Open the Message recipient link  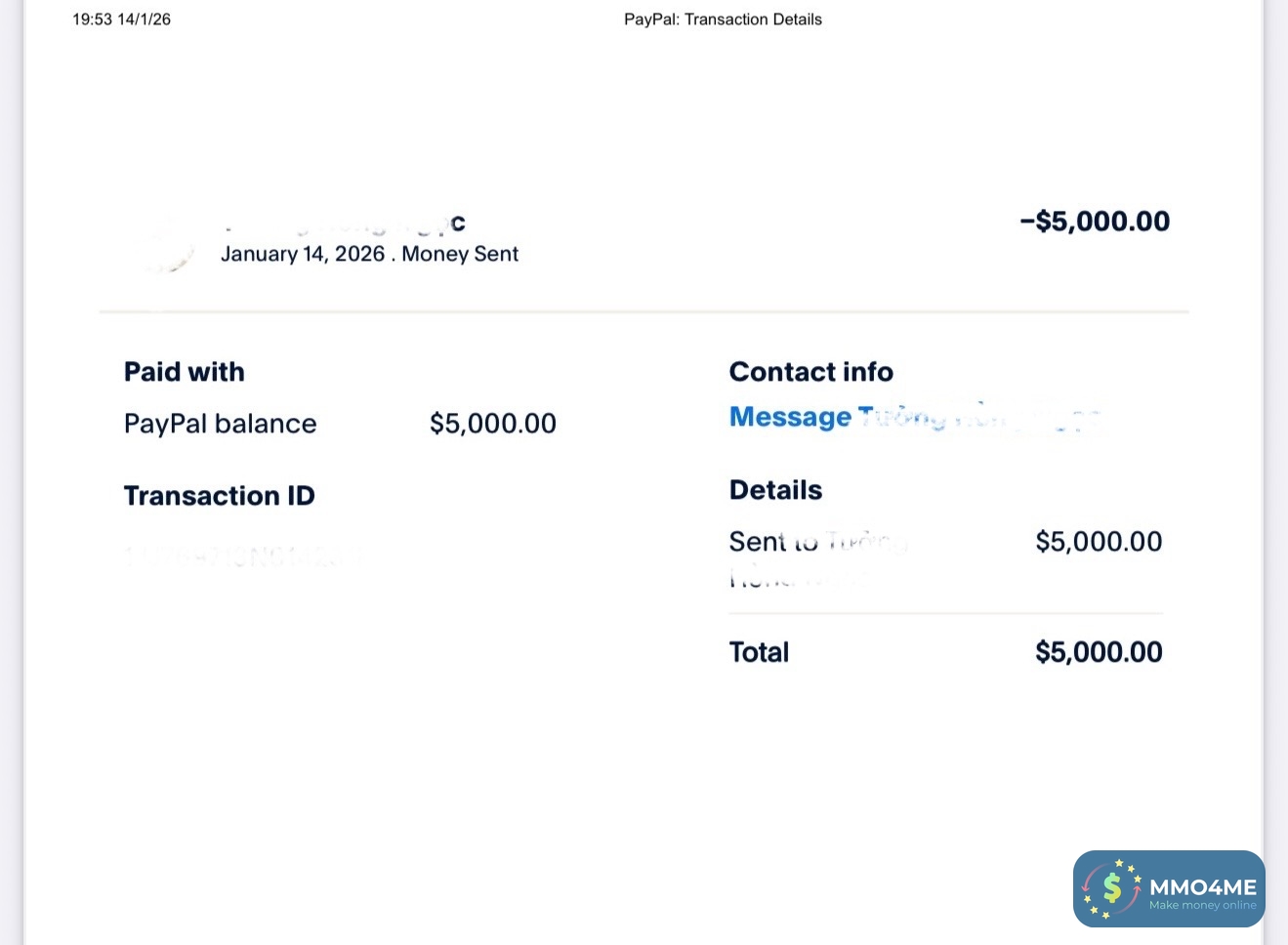[x=914, y=418]
